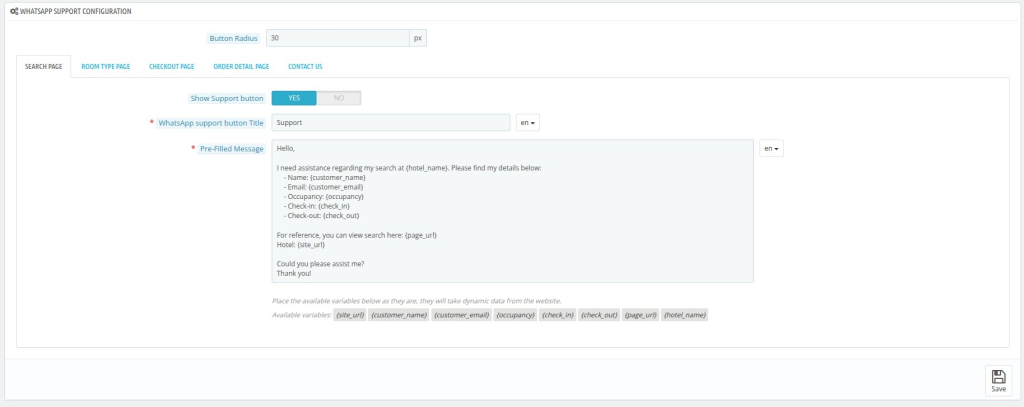Switch to Room Type Page tab
The image size is (1024, 407).
tap(106, 67)
